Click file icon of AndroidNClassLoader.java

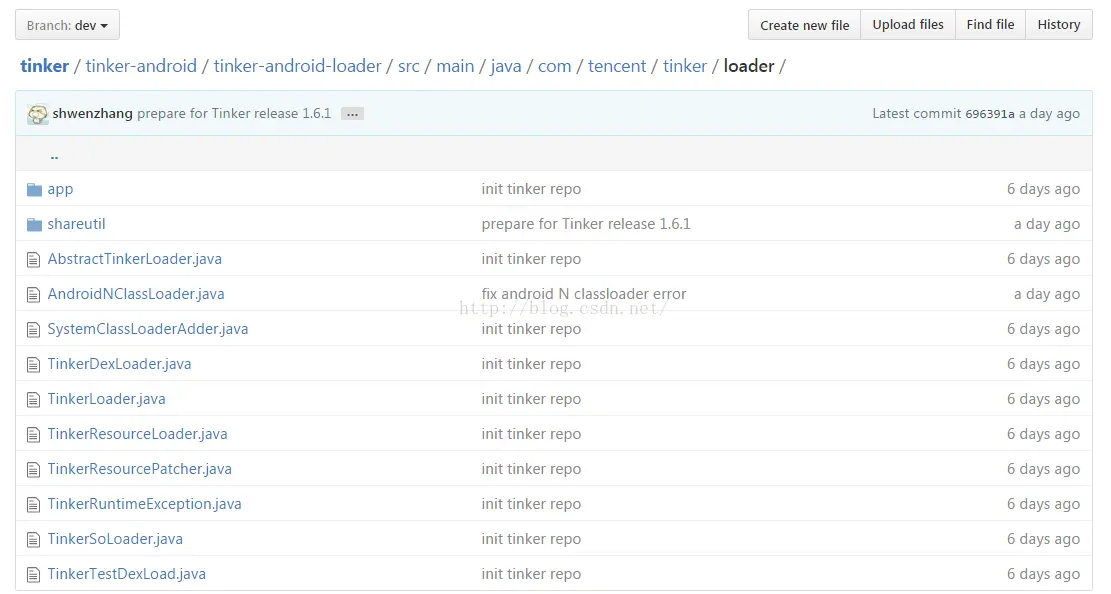click(x=33, y=294)
